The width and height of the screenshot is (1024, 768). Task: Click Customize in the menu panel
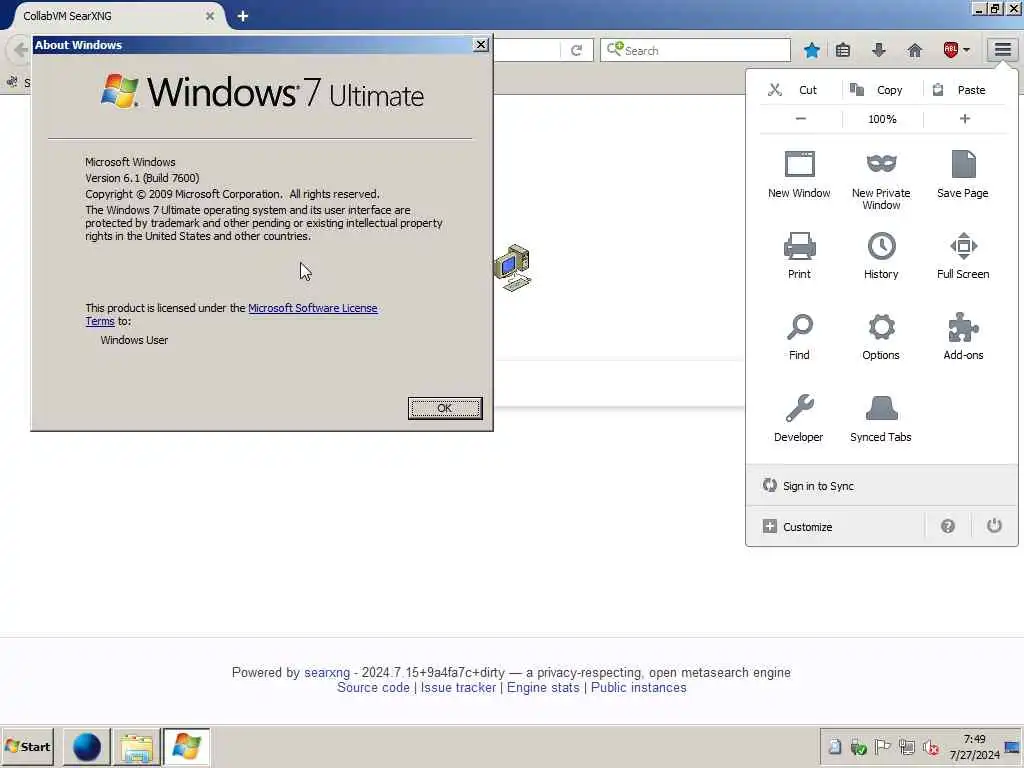[x=797, y=526]
